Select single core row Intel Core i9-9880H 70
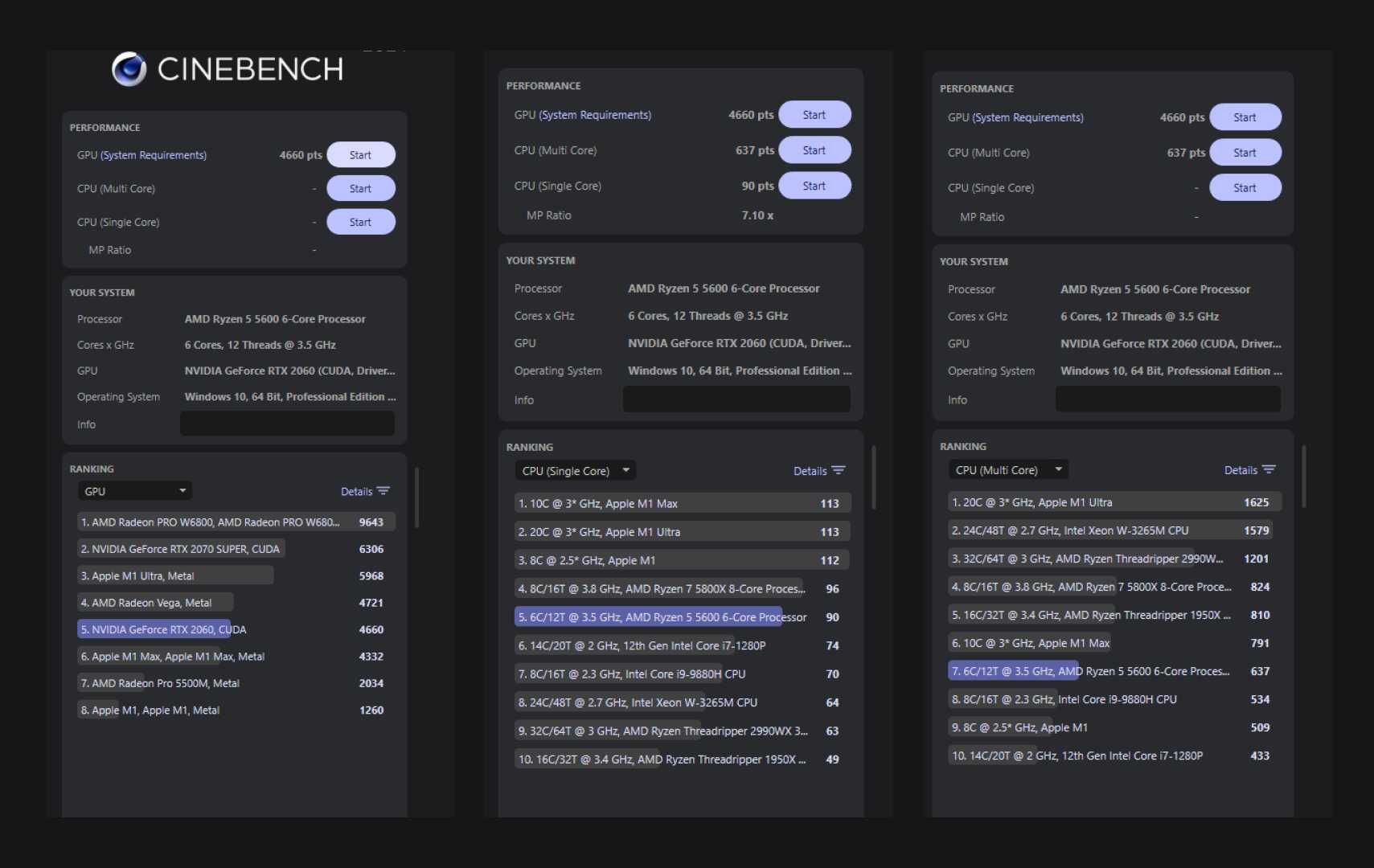The width and height of the screenshot is (1374, 868). coord(683,674)
